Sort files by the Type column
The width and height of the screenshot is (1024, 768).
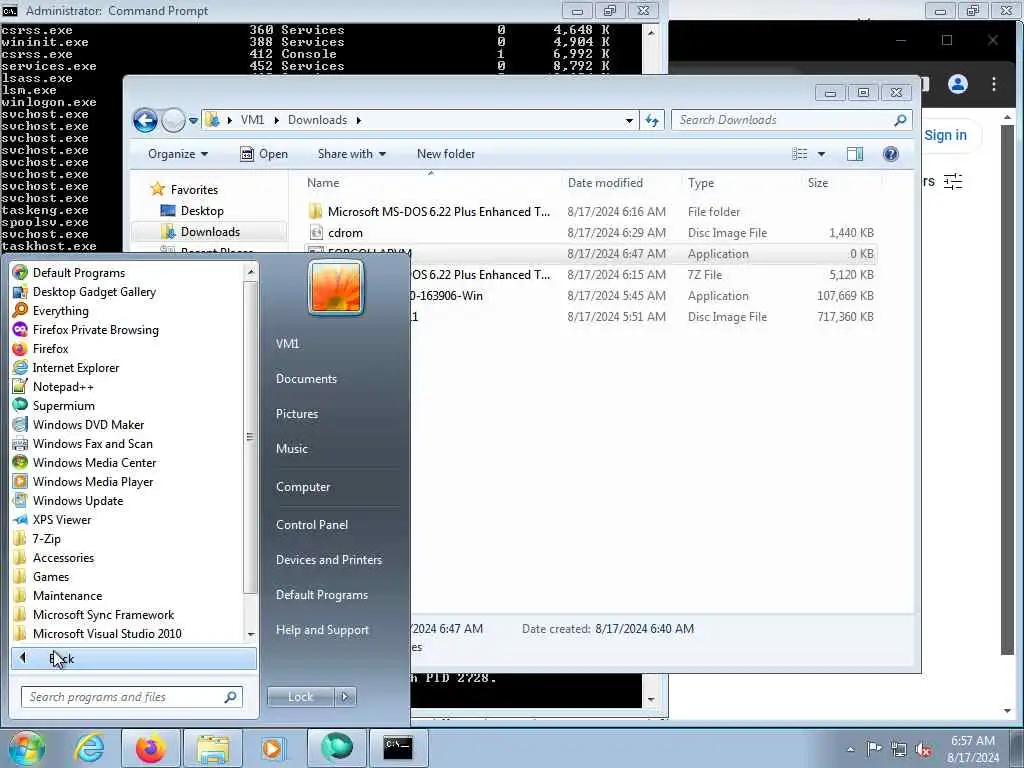(x=701, y=183)
